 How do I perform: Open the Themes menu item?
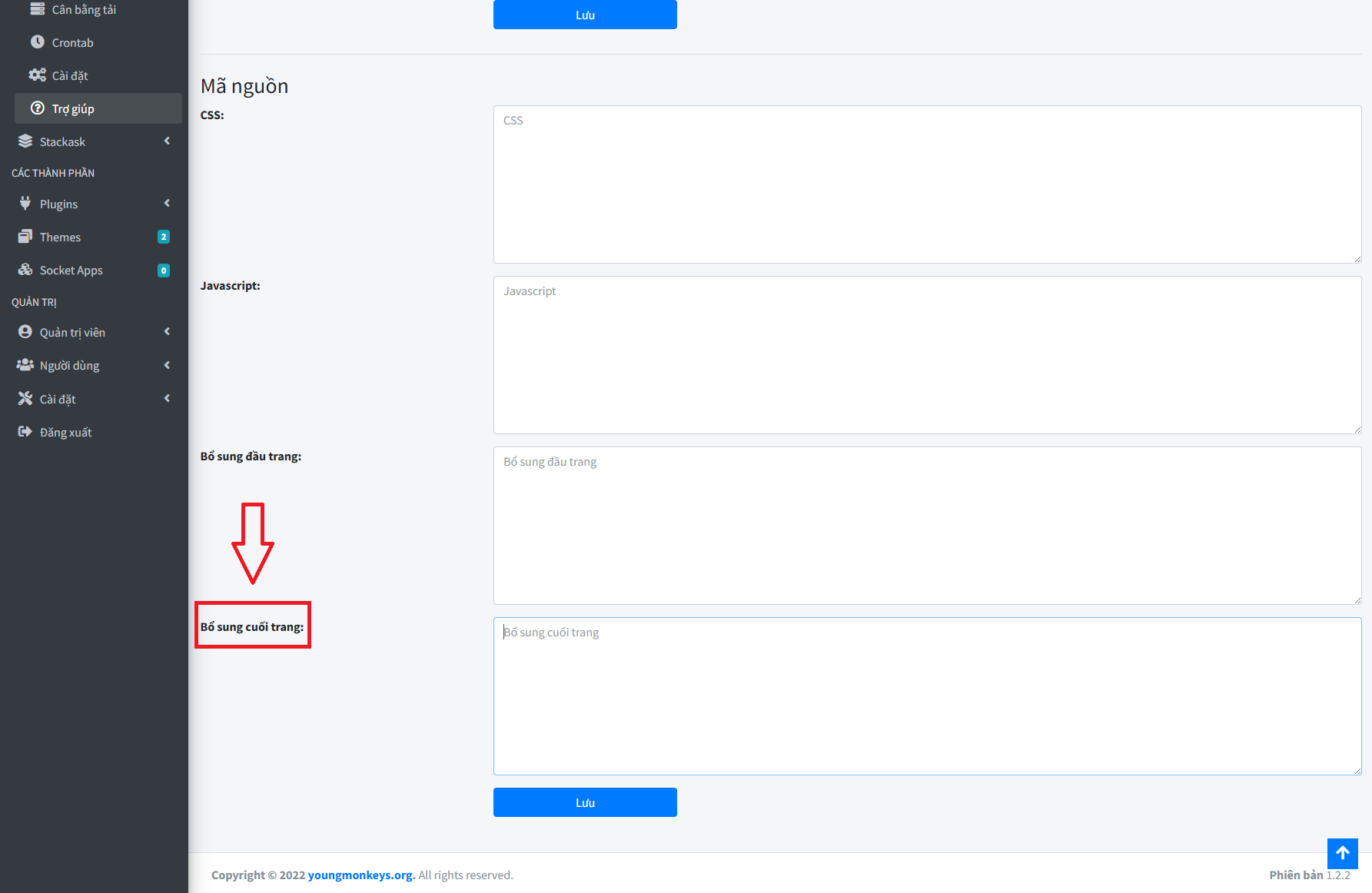point(94,237)
